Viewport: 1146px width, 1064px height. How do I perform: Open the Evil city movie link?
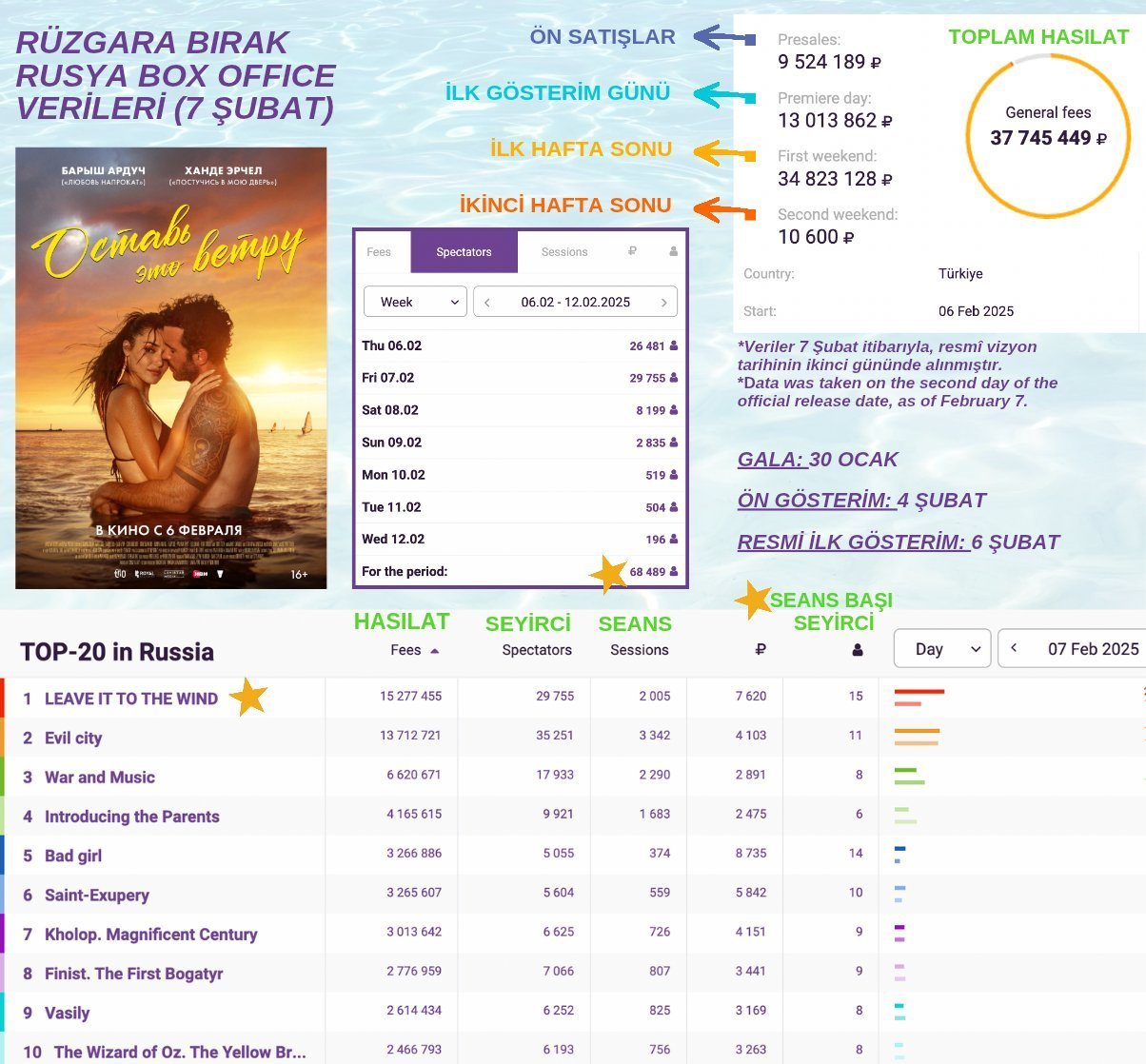(73, 738)
